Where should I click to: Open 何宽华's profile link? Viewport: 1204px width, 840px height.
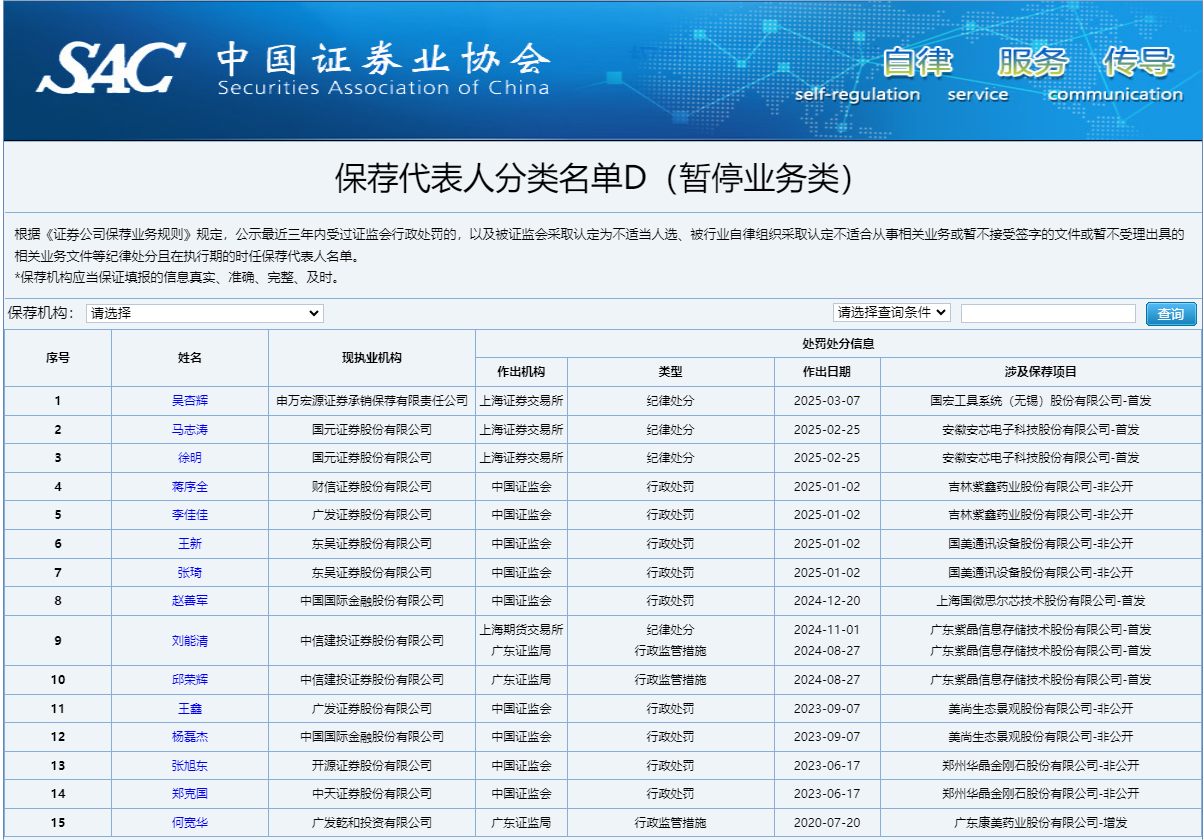190,823
